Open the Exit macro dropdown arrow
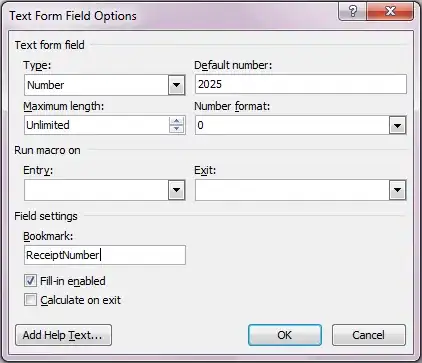422x363 pixels. click(397, 190)
